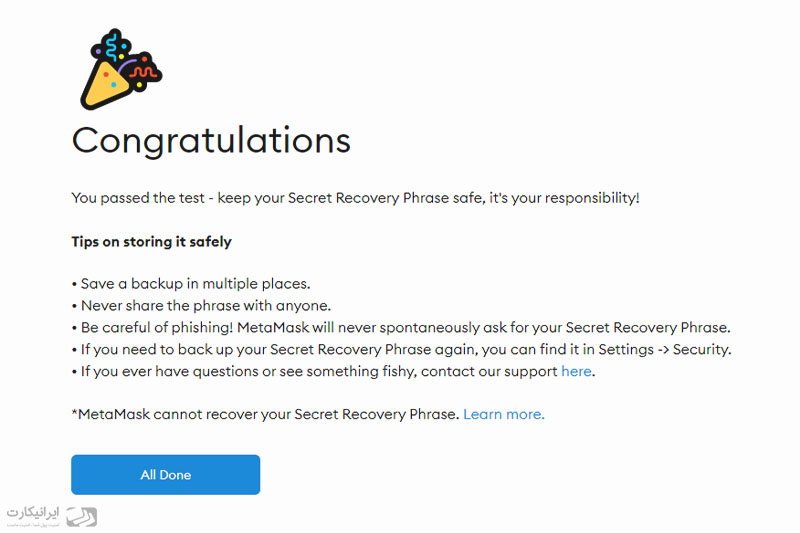The width and height of the screenshot is (800, 533).
Task: Click the All Done button
Action: 165,475
